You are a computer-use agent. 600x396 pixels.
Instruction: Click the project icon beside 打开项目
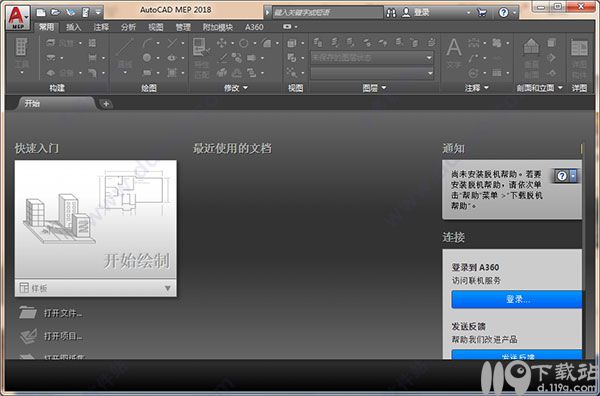[x=28, y=336]
